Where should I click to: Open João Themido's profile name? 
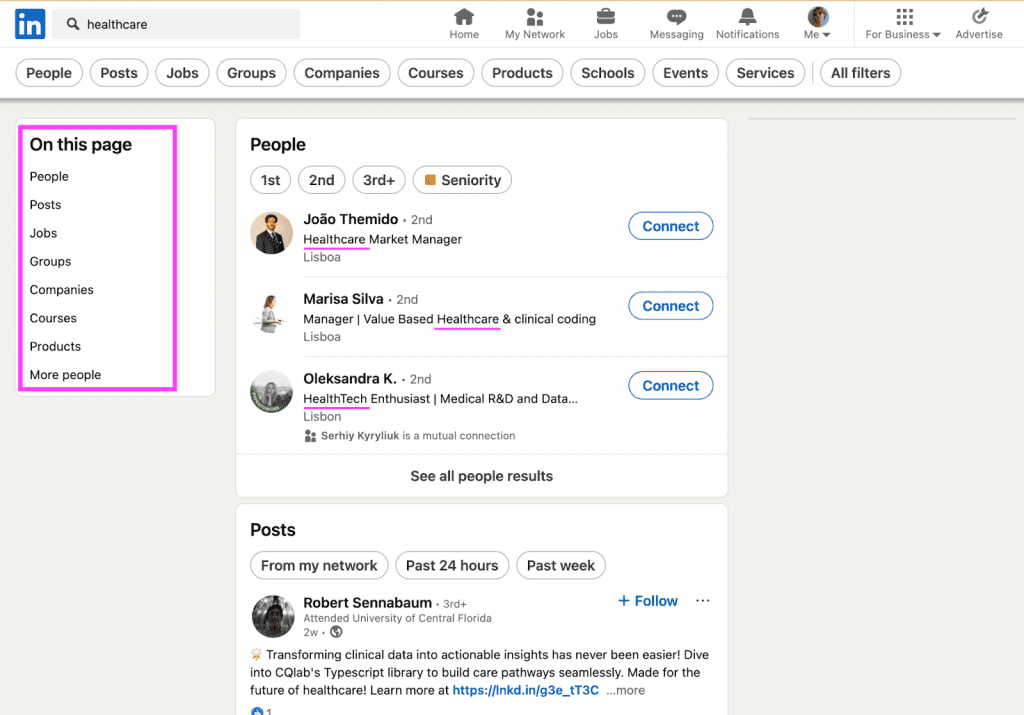click(351, 219)
